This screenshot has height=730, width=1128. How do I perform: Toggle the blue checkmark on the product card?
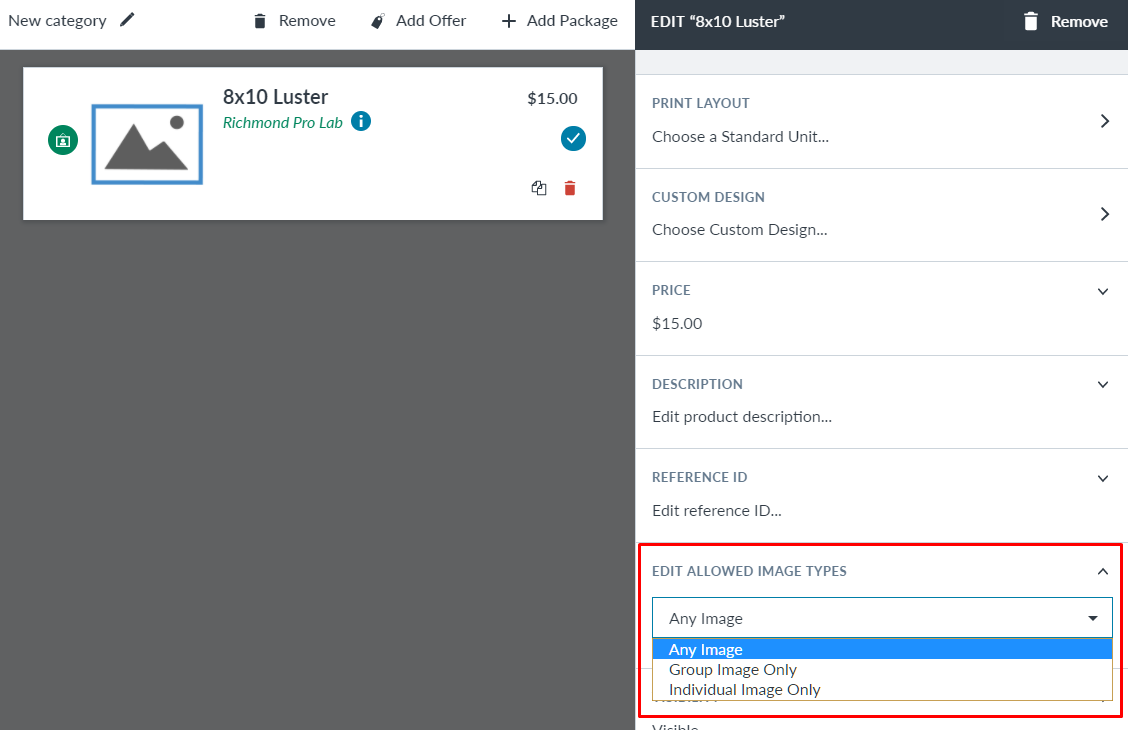573,139
